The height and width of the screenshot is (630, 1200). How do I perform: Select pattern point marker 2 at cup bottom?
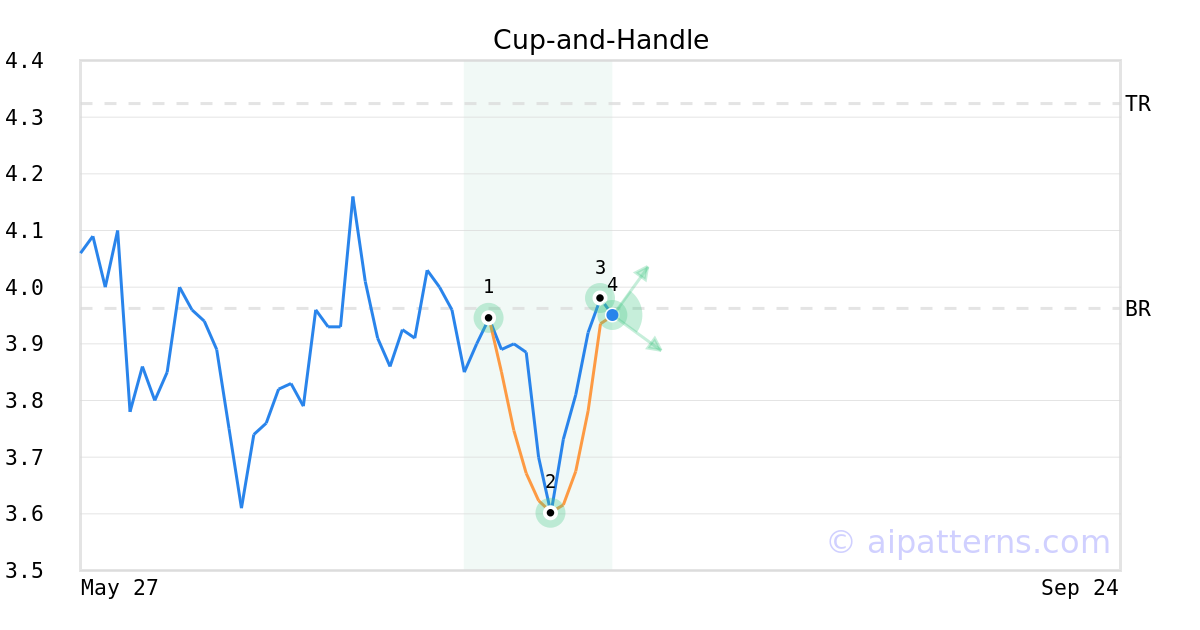[550, 513]
